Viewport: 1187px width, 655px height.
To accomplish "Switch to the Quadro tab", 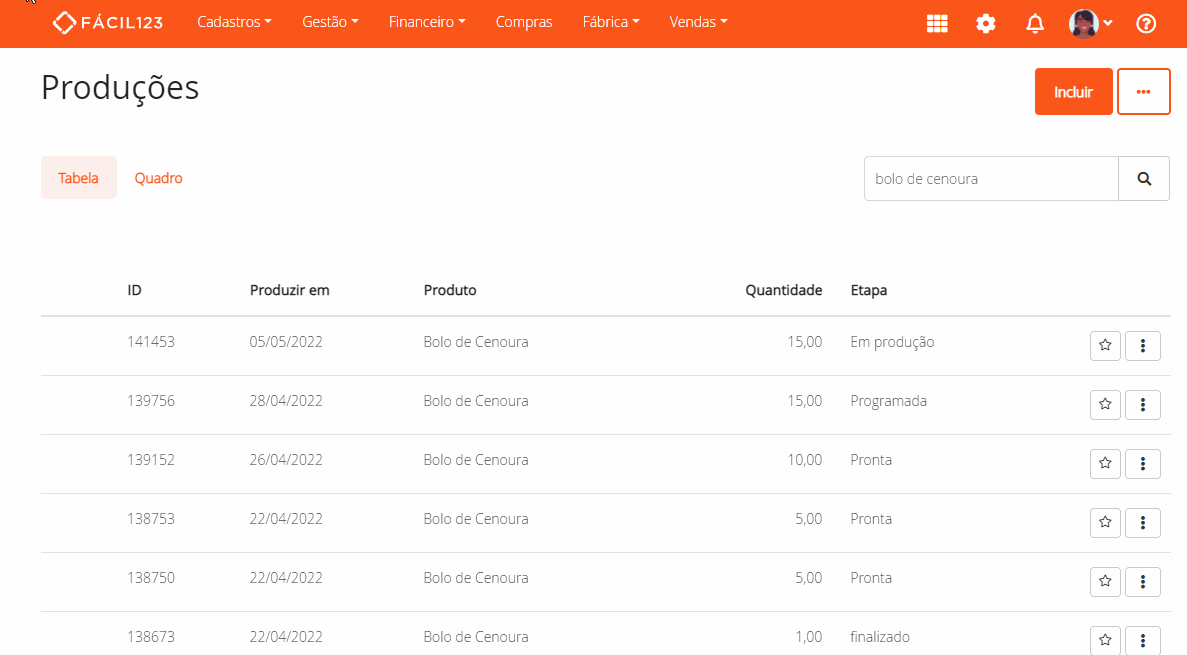I will pyautogui.click(x=158, y=178).
